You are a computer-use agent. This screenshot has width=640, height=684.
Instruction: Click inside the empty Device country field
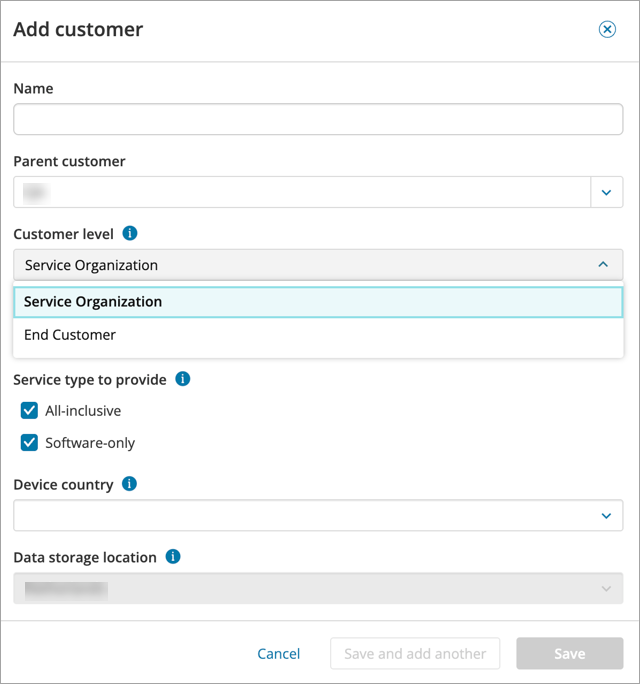[300, 516]
